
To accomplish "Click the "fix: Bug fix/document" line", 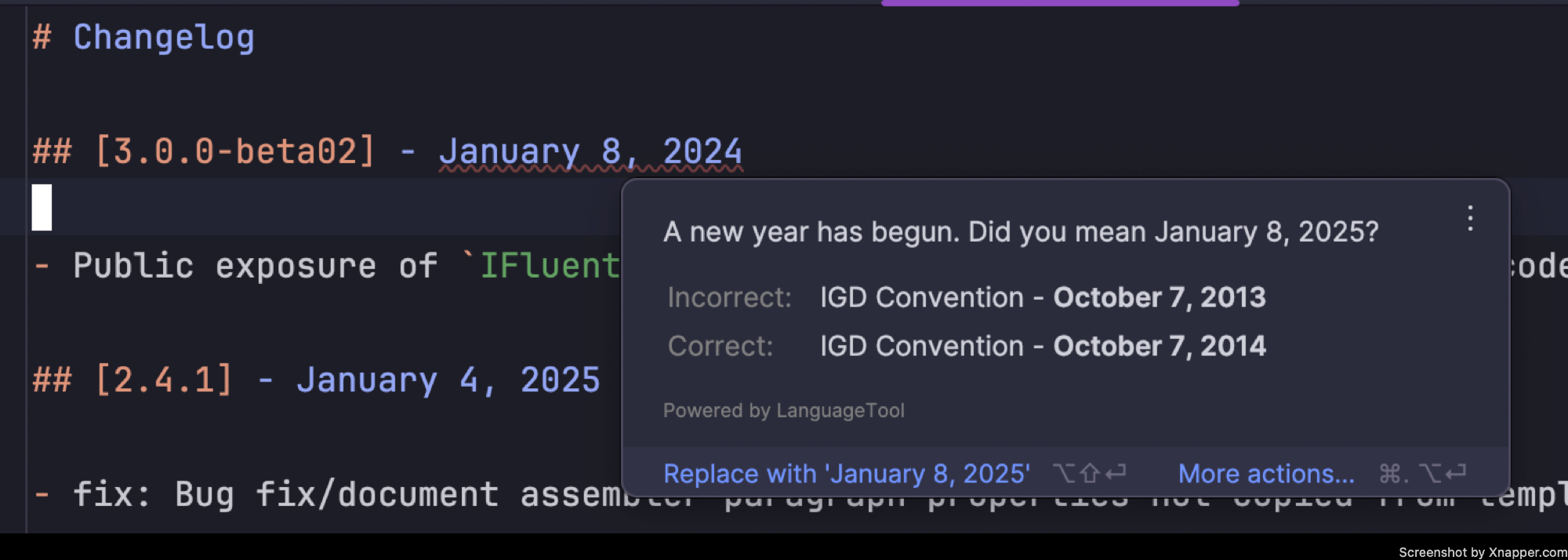I will tap(286, 495).
